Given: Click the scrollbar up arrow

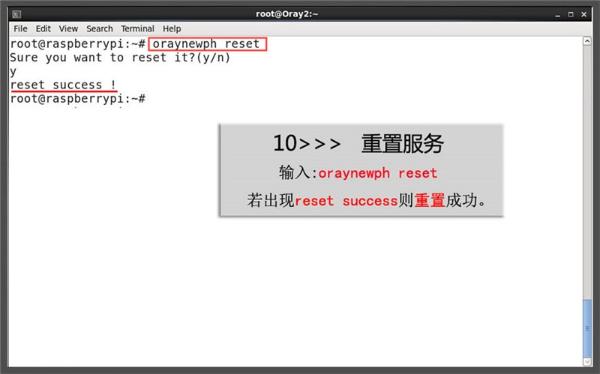Looking at the screenshot, I should point(587,41).
